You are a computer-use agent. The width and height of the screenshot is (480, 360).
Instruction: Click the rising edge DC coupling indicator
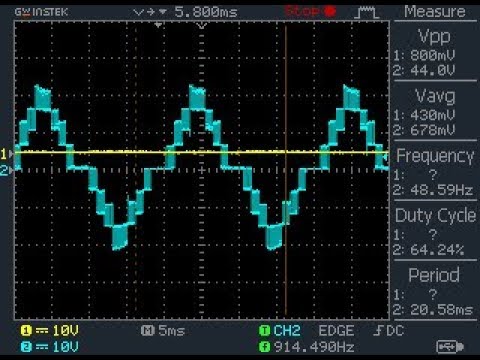tap(389, 331)
